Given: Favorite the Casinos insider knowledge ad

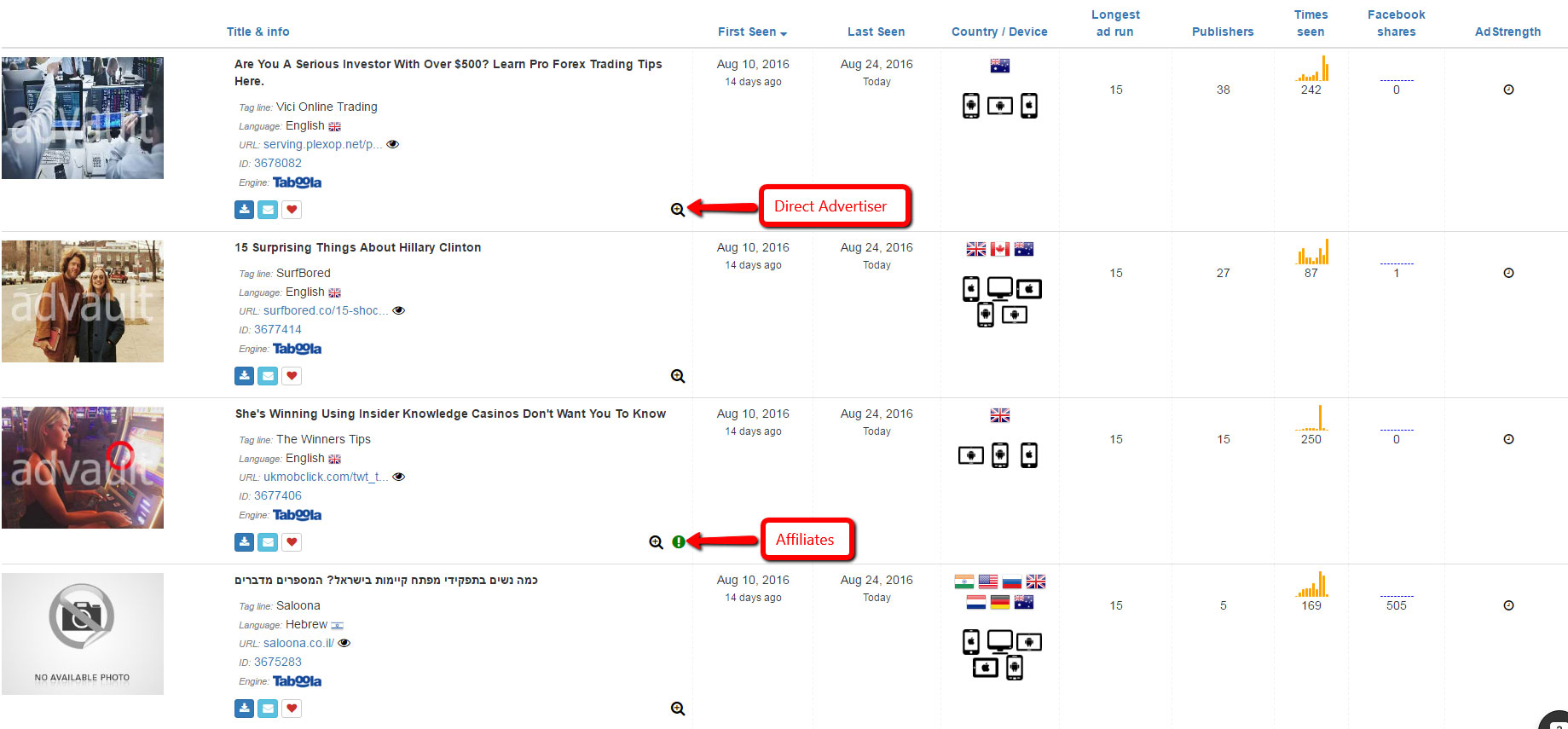Looking at the screenshot, I should (x=292, y=542).
